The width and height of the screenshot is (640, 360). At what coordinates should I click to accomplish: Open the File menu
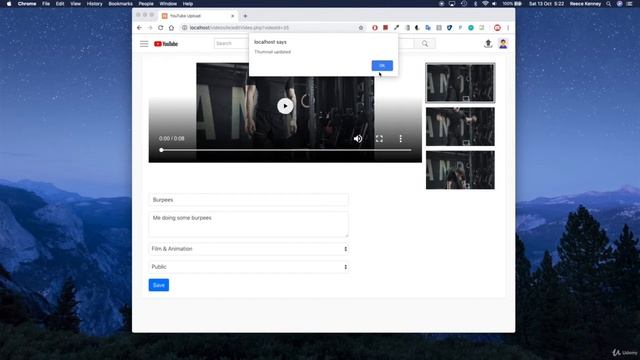click(46, 4)
